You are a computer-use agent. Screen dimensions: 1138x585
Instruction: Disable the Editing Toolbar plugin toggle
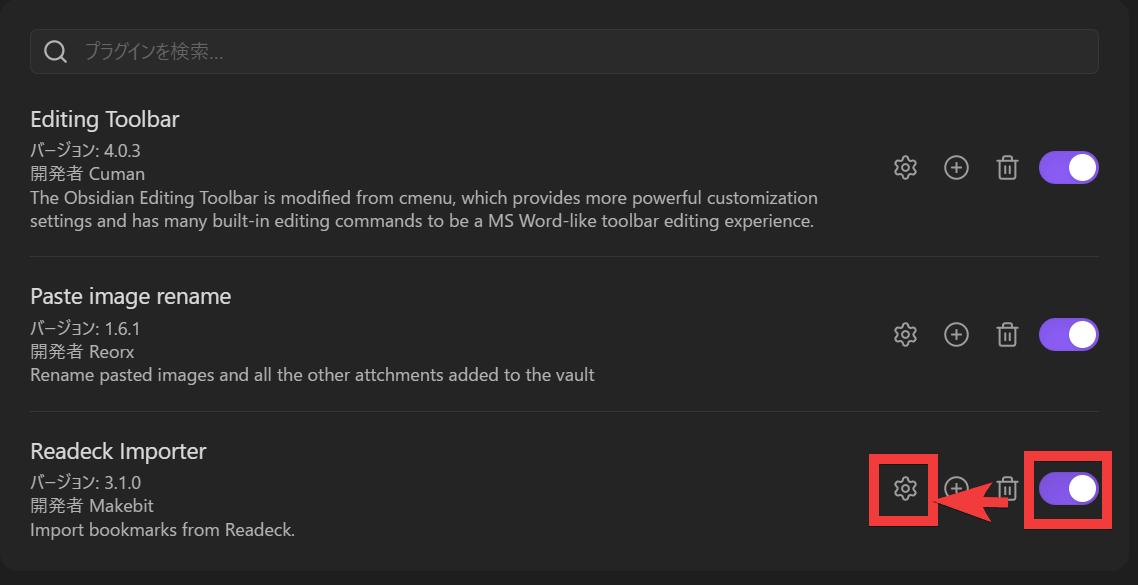click(1069, 168)
